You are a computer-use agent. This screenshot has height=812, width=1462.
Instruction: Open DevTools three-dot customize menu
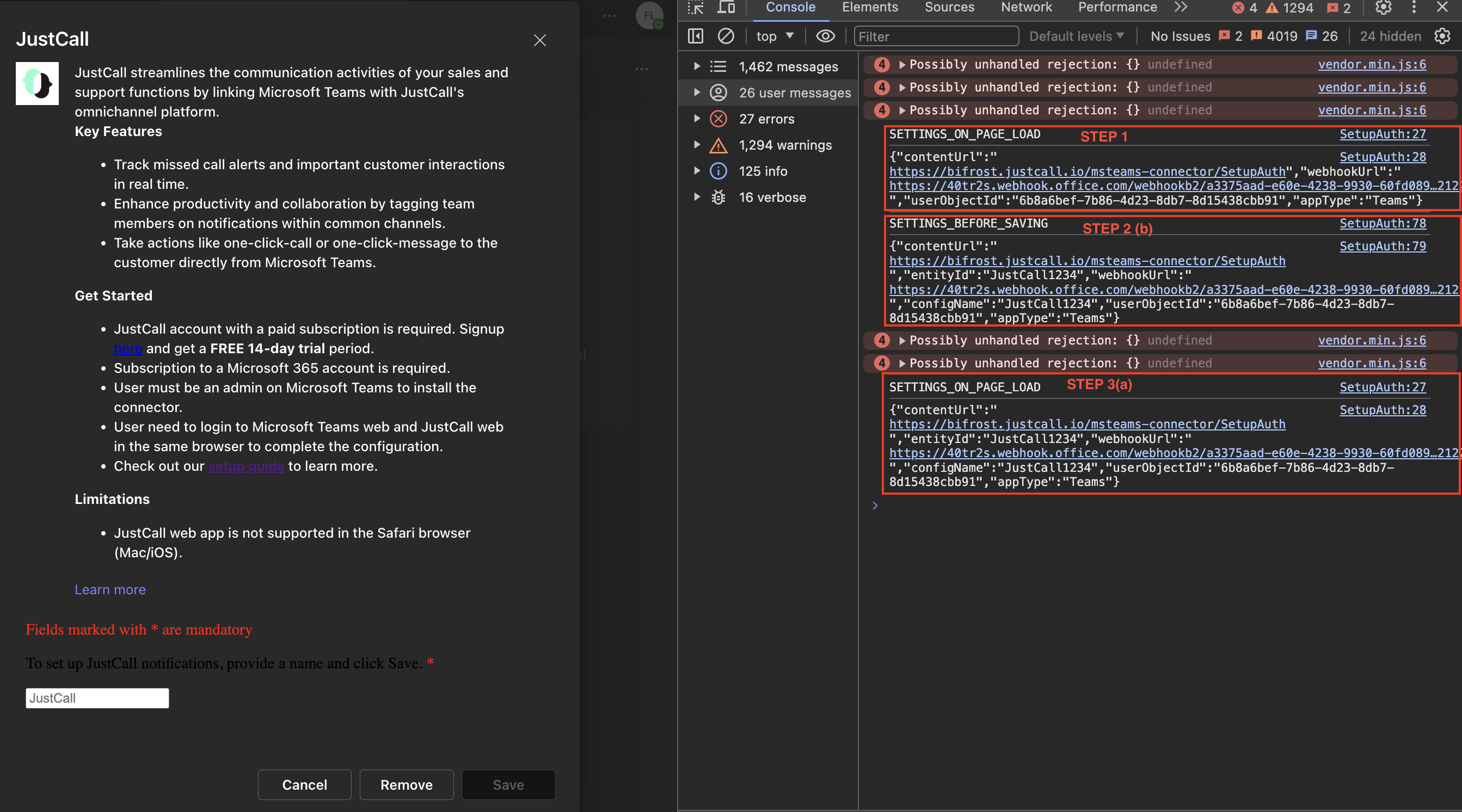tap(1414, 8)
